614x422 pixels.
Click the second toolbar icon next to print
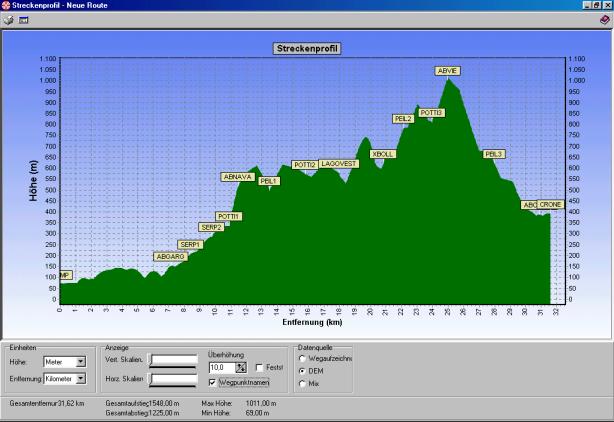pyautogui.click(x=23, y=19)
